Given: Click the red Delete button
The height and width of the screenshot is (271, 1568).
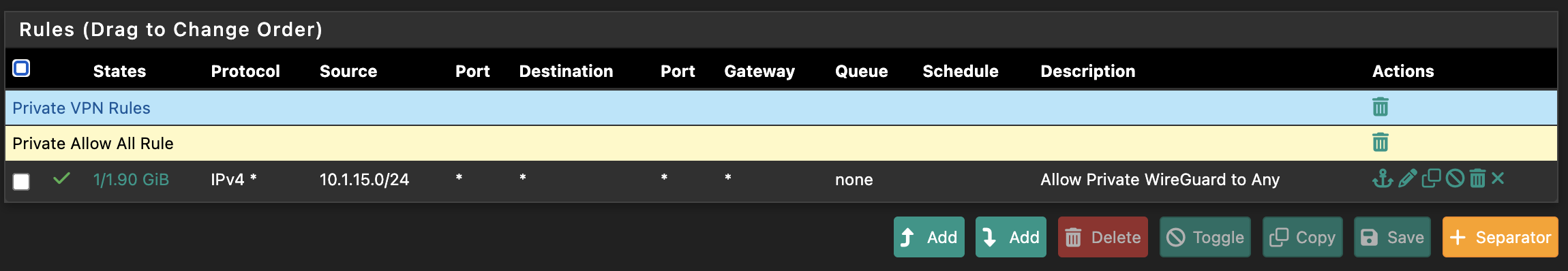Looking at the screenshot, I should 1103,237.
